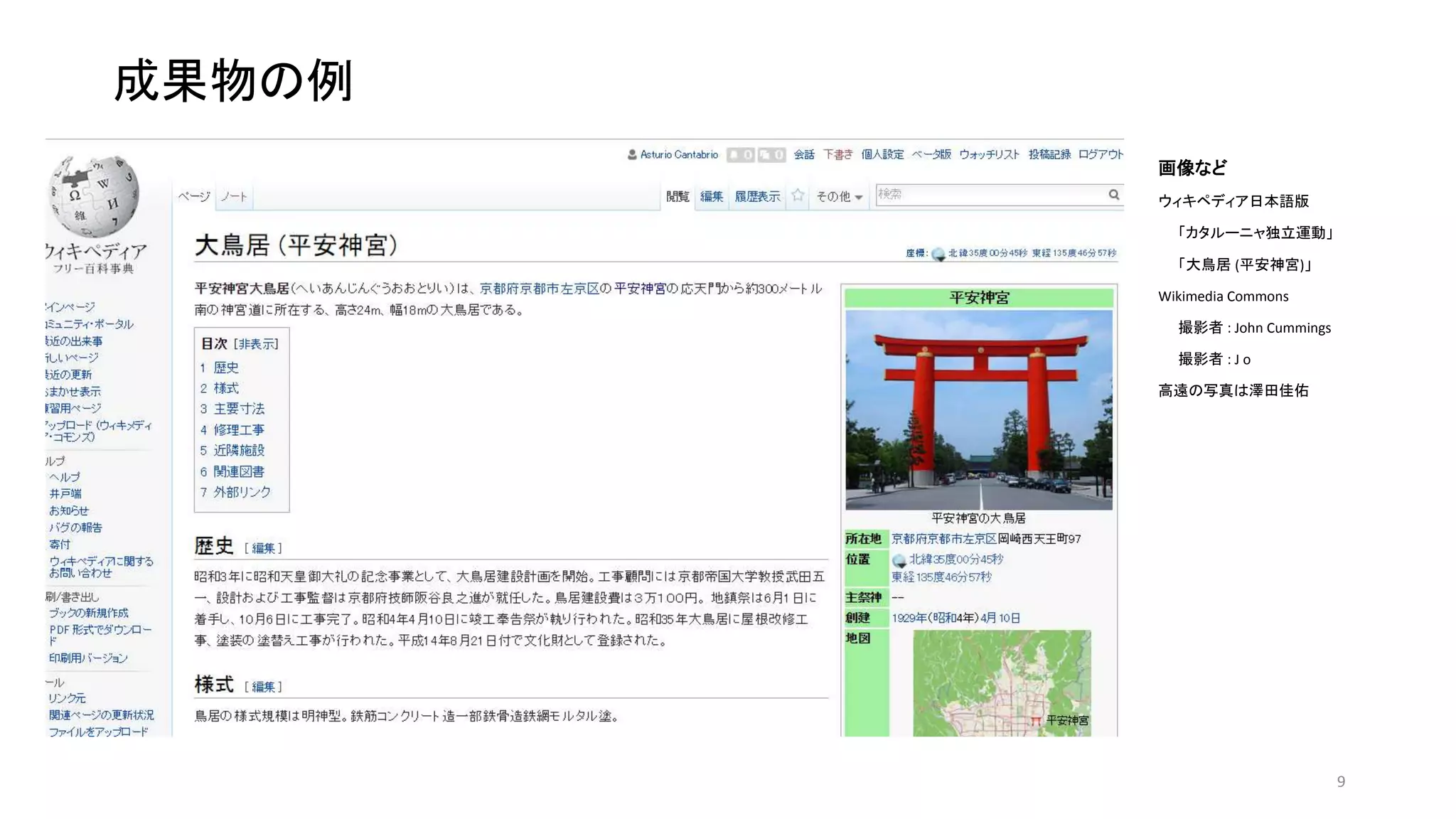Screen dimensions: 1456x819
Task: Open sidebar コミュニティ・ポータル link
Action: point(90,324)
